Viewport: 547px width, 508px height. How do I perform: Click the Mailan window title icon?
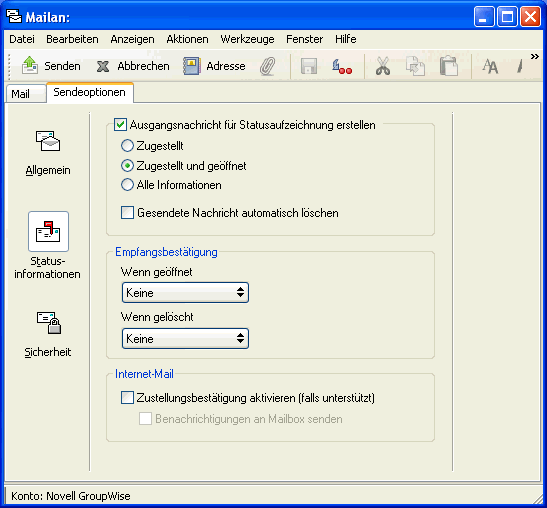pos(14,16)
